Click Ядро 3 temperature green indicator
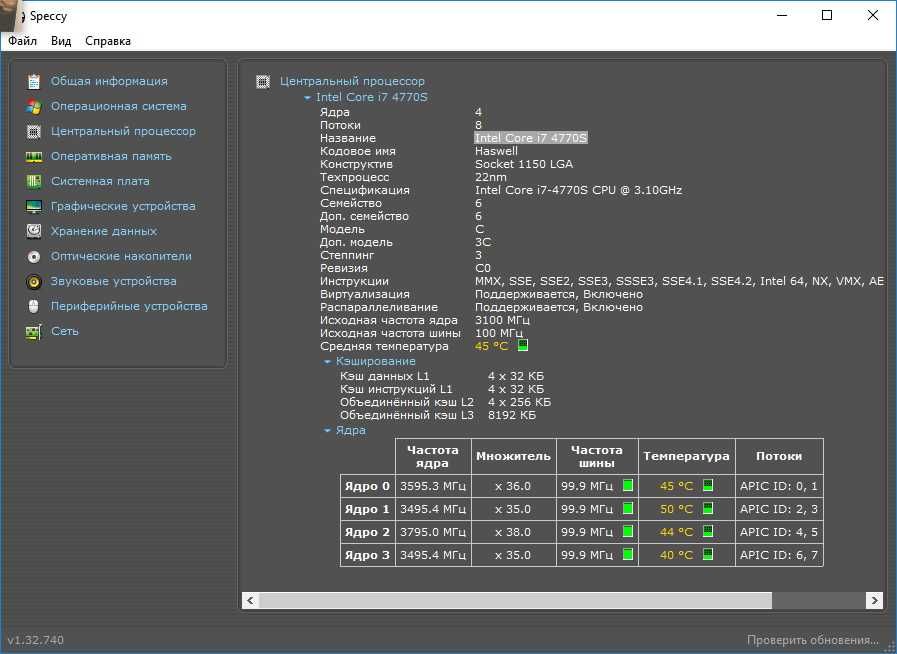The image size is (897, 654). [708, 554]
